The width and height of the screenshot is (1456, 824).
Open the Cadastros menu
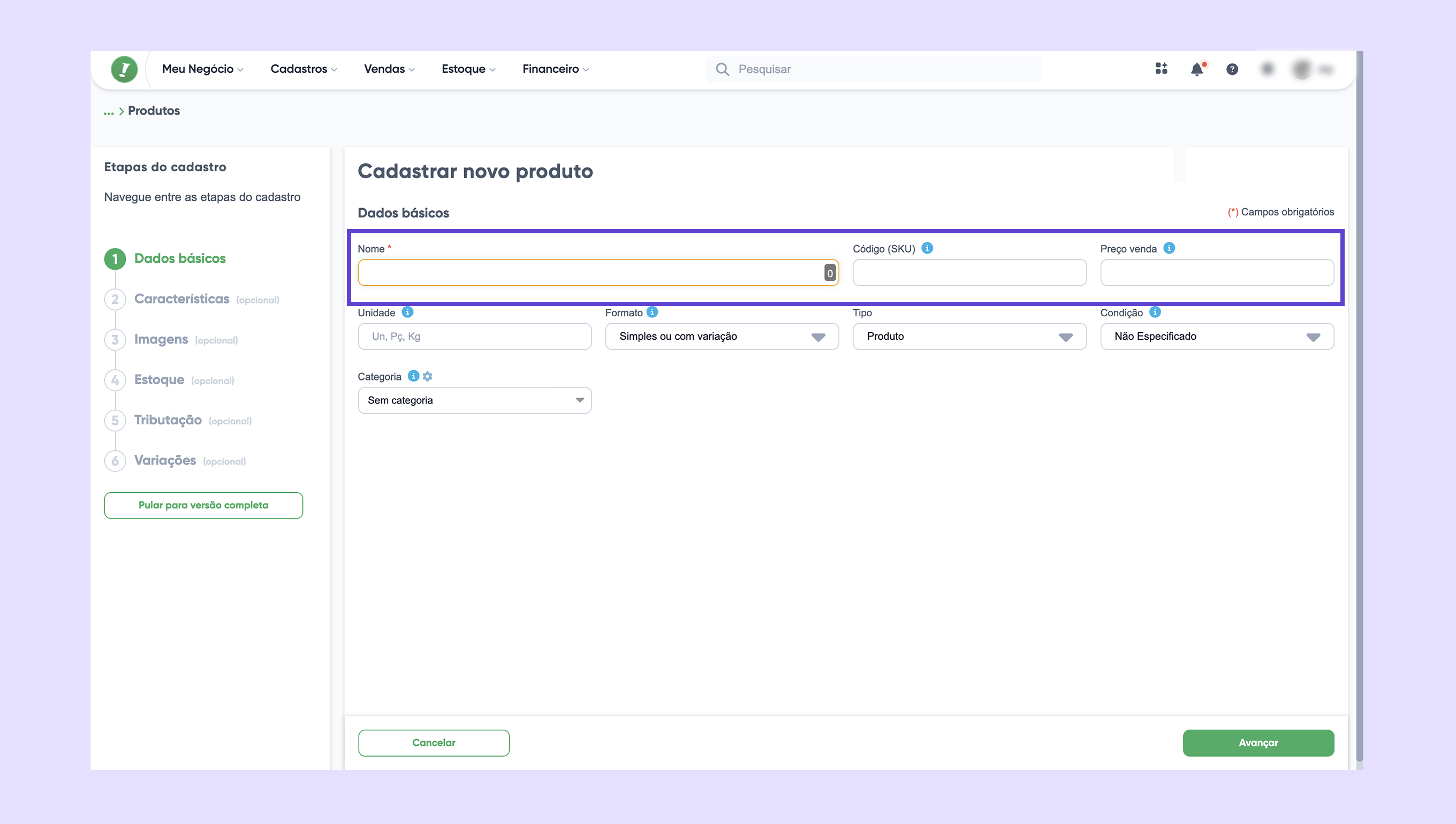pos(304,69)
